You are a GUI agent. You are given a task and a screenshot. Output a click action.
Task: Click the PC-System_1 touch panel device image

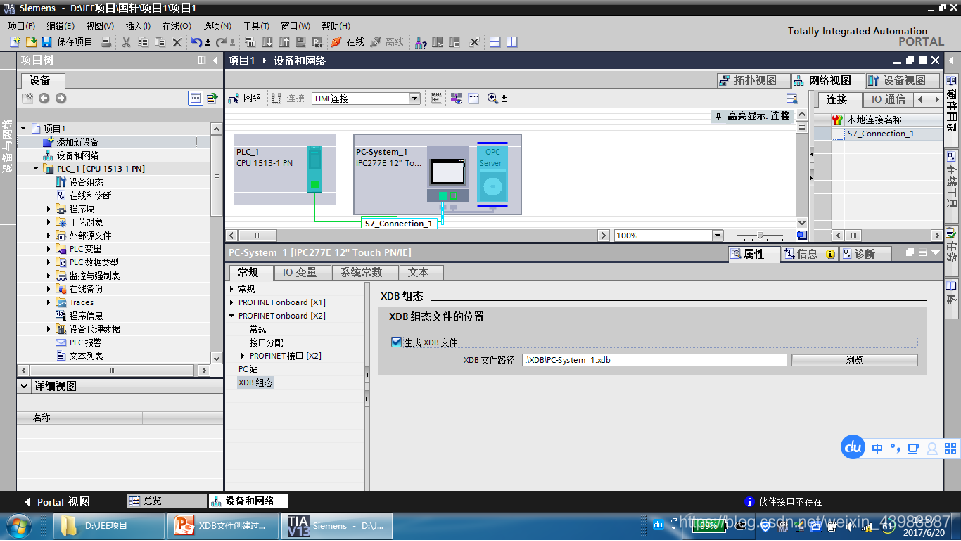tap(448, 172)
